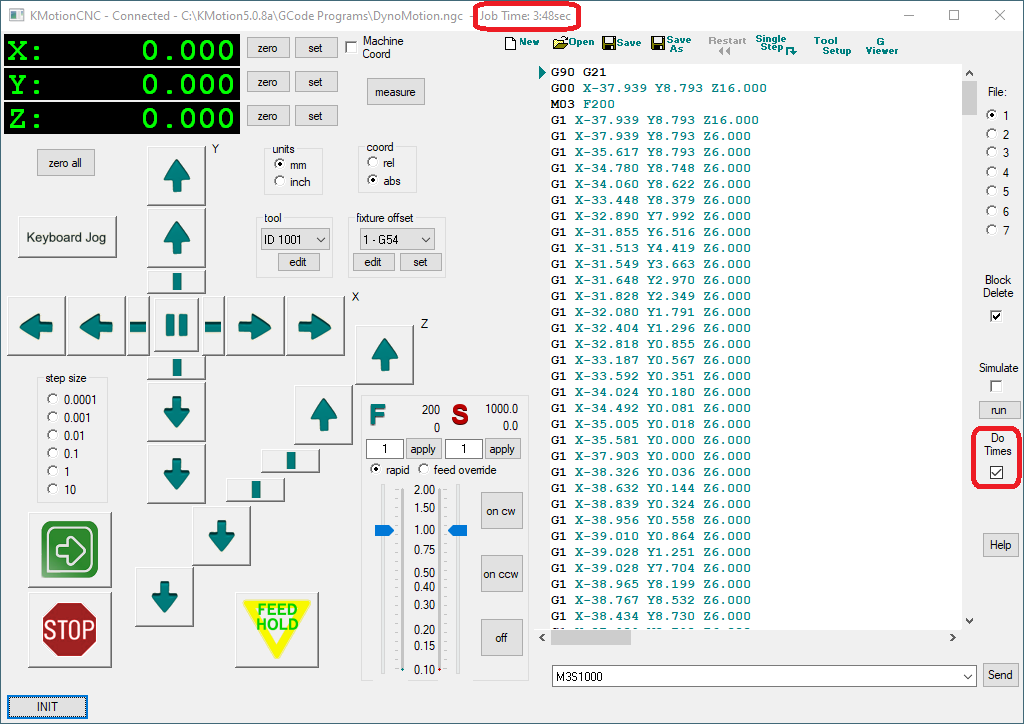Toggle the Simulate checkbox
Image resolution: width=1024 pixels, height=724 pixels.
coord(996,386)
